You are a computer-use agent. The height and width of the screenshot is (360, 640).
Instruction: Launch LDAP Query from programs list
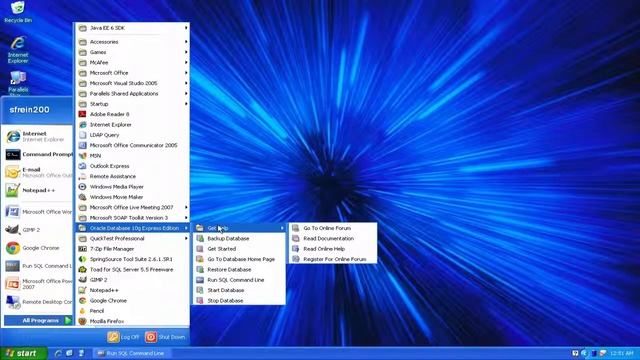tap(133, 135)
